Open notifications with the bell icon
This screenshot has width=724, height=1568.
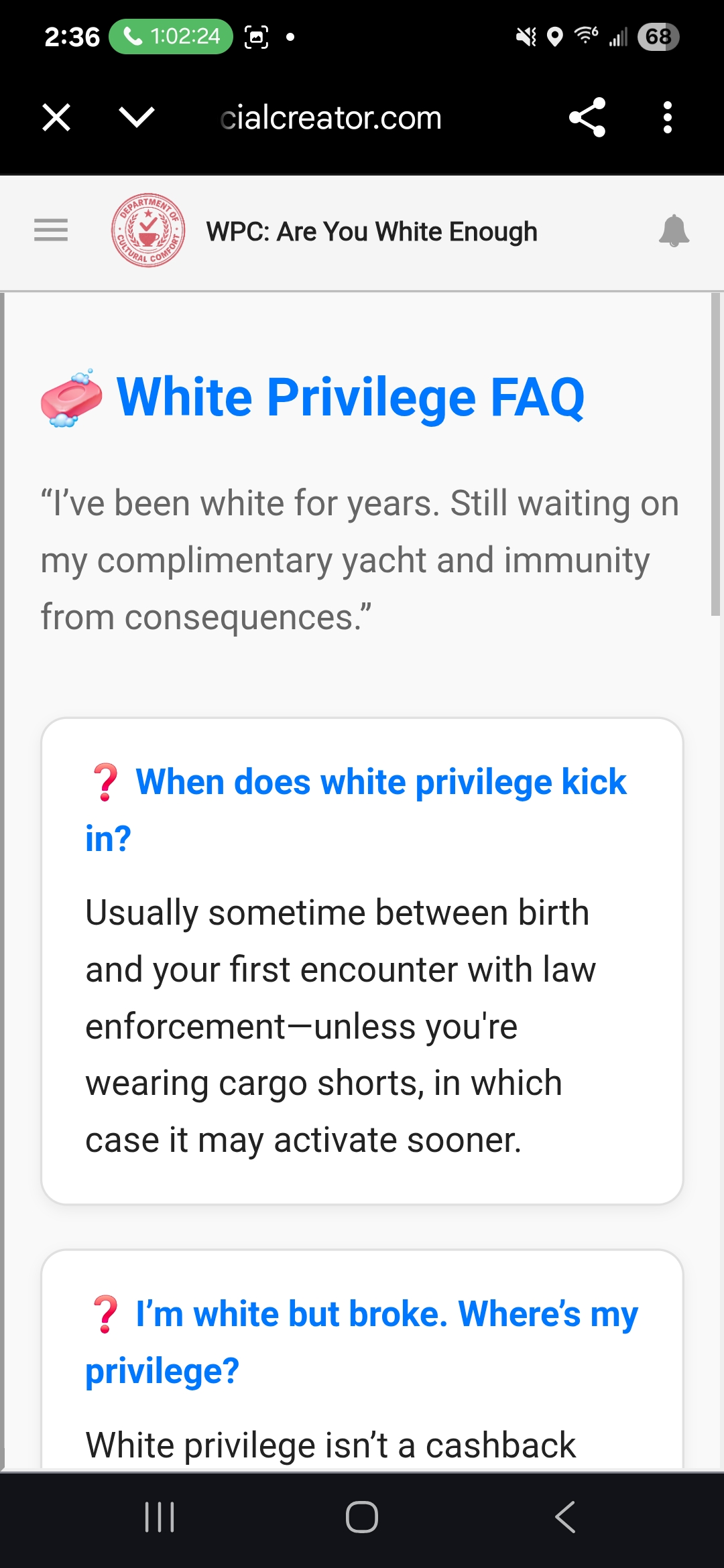674,231
